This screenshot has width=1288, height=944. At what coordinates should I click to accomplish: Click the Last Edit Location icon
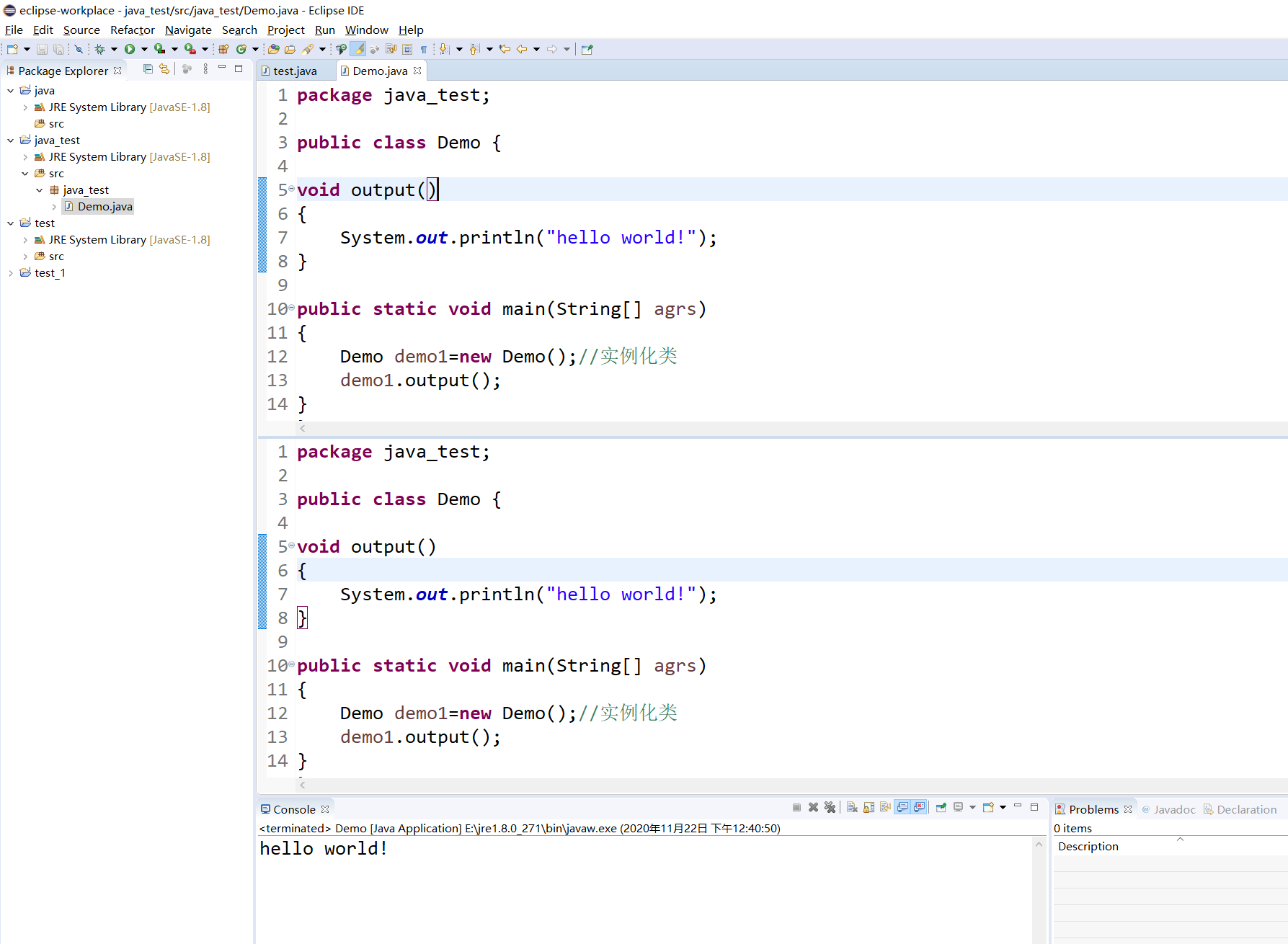pos(505,49)
